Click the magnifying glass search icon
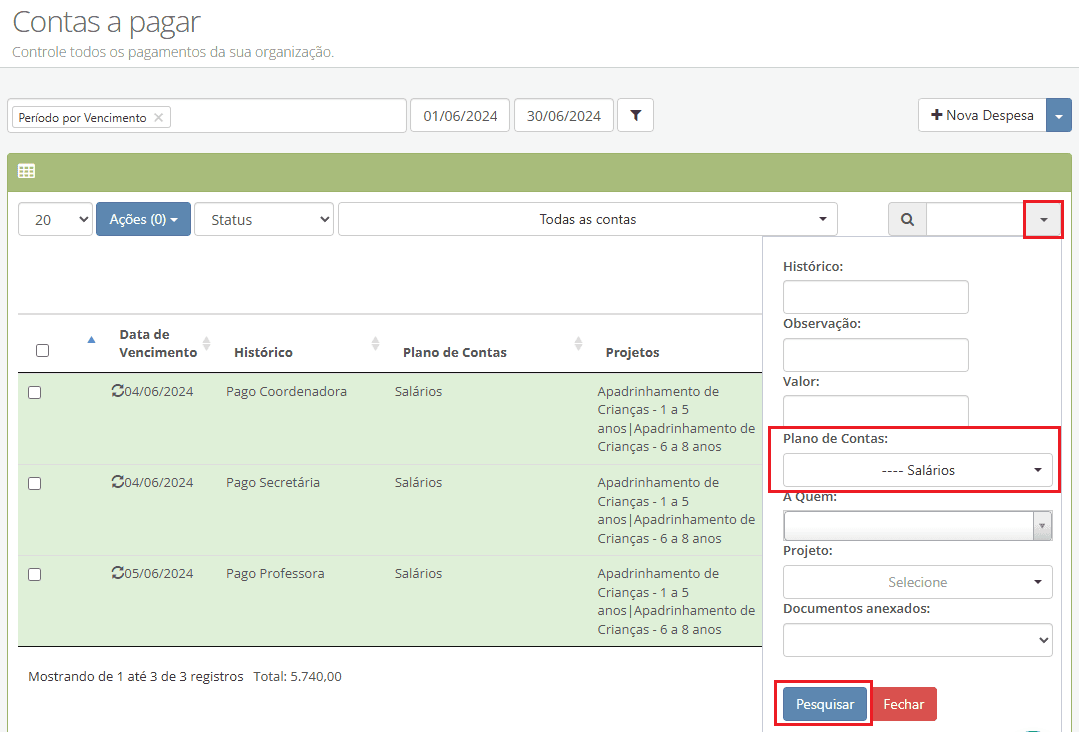Image resolution: width=1079 pixels, height=732 pixels. click(908, 219)
